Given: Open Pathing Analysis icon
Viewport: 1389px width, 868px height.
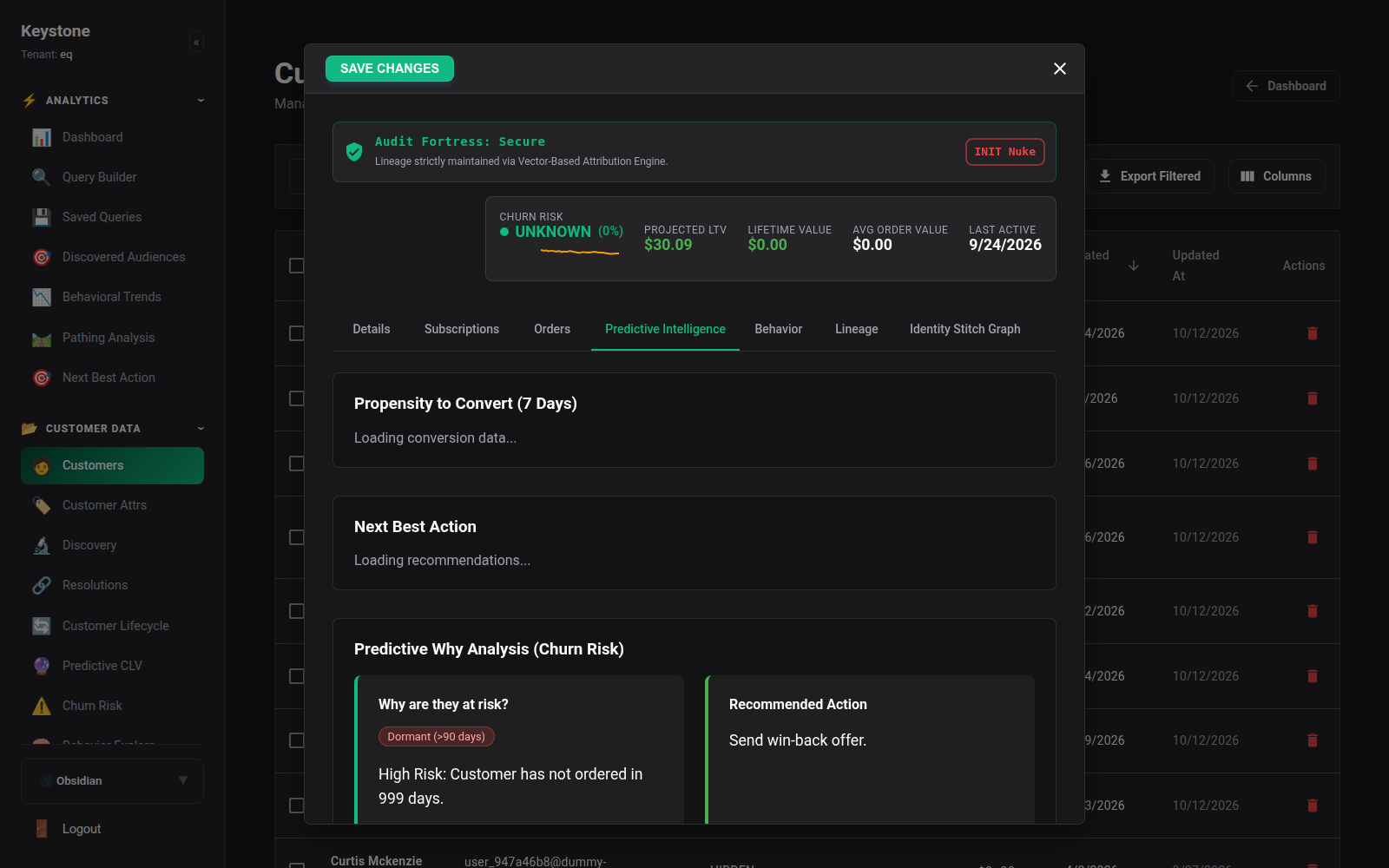Looking at the screenshot, I should (41, 338).
